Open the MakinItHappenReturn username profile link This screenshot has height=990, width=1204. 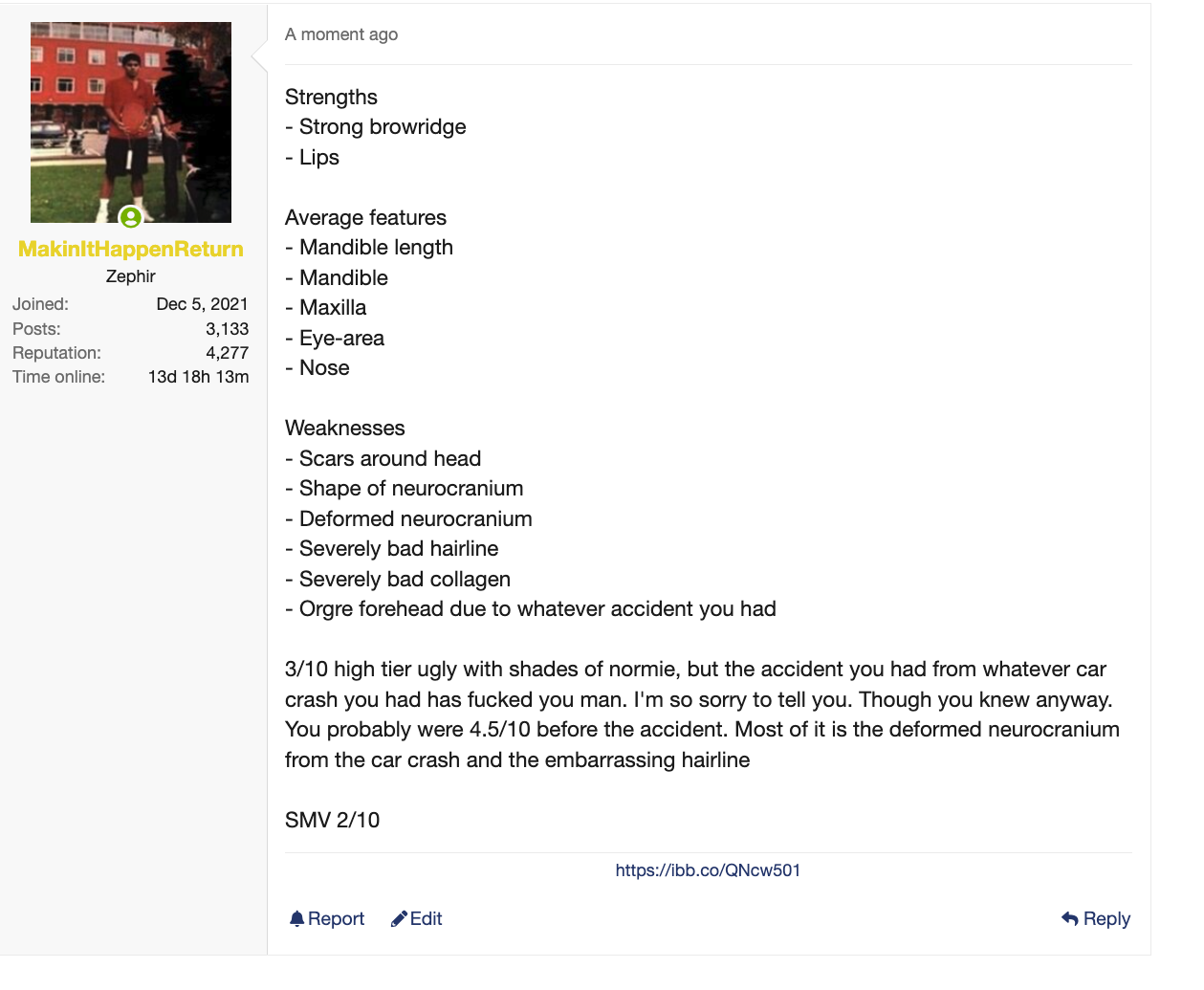click(131, 249)
